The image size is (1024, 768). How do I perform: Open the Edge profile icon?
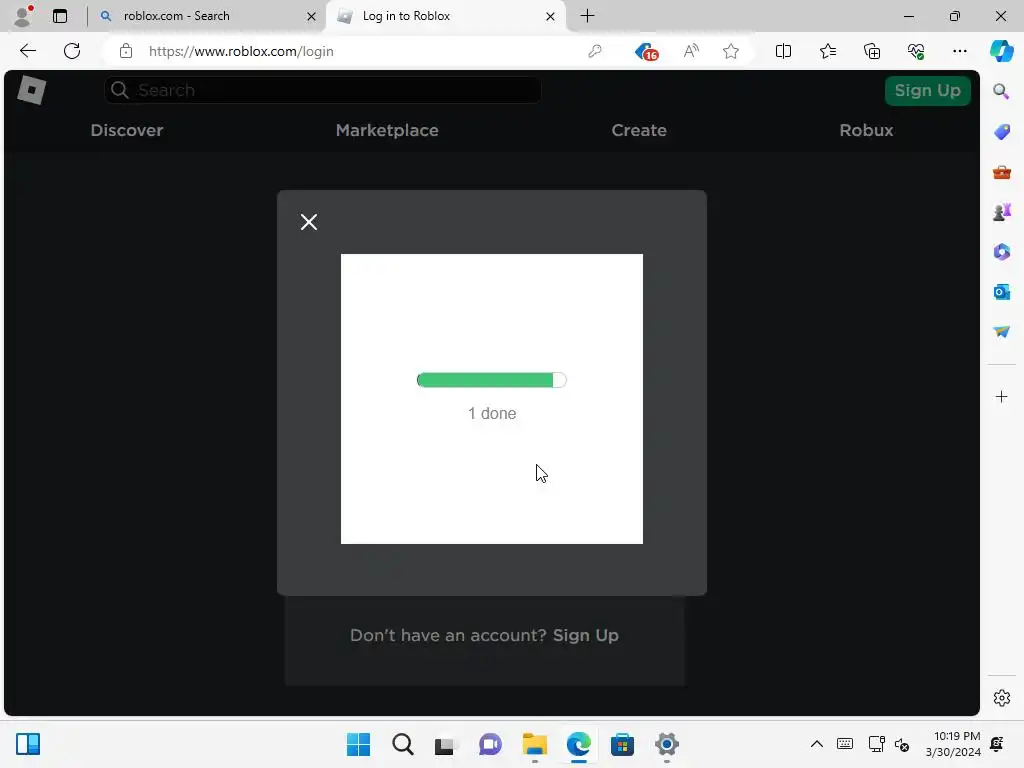[22, 16]
